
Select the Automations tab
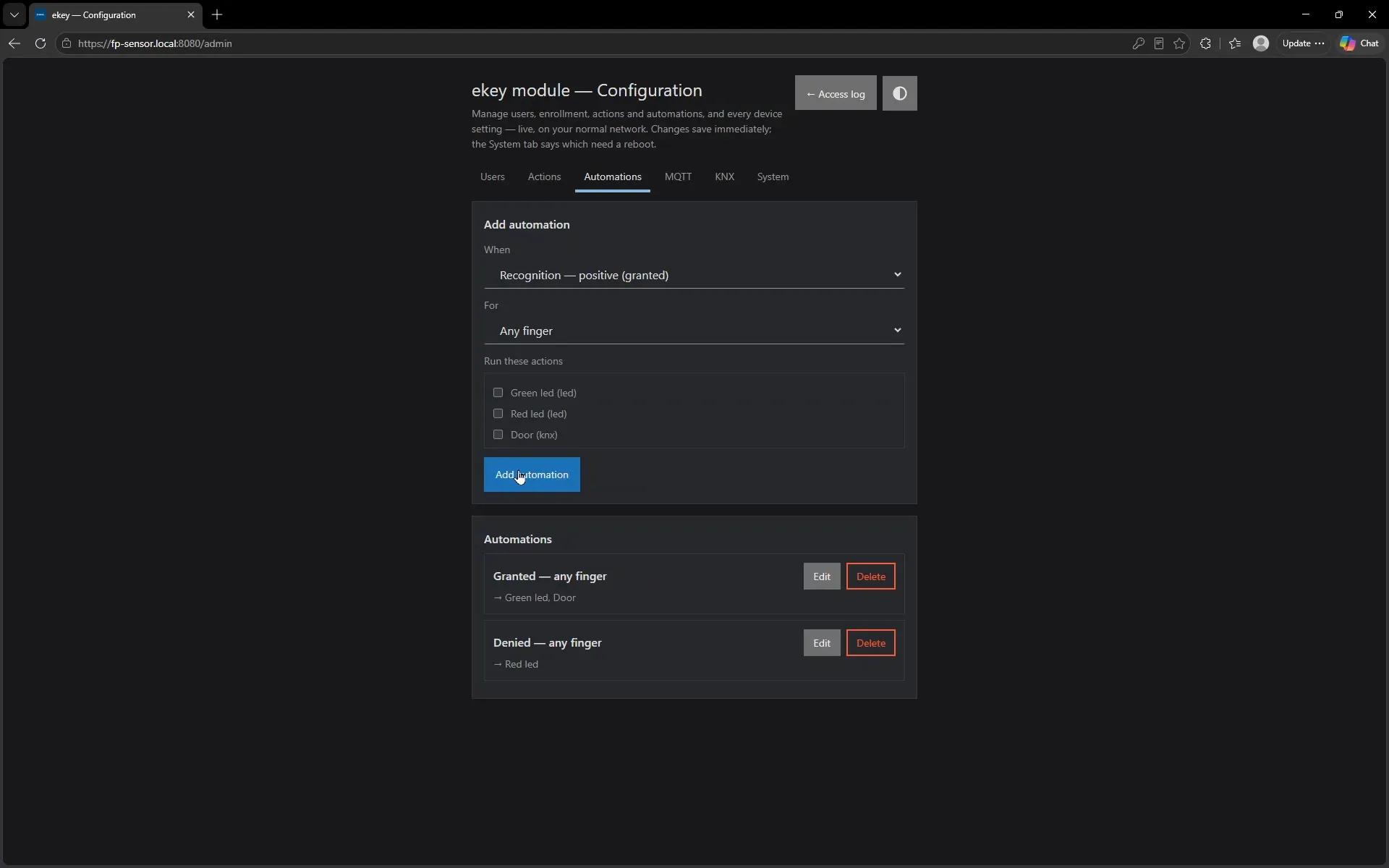pyautogui.click(x=613, y=176)
